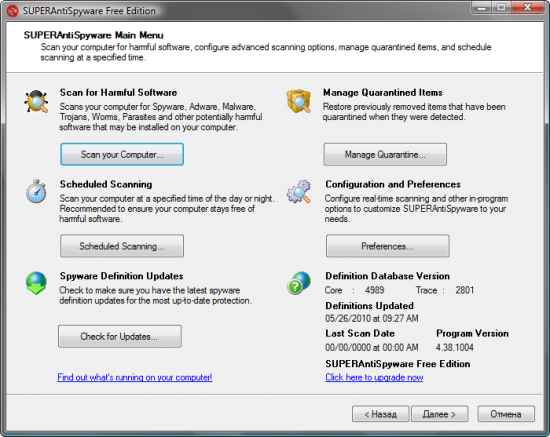Click the last scan date 00/00/0000 text
550x437 pixels.
(372, 348)
